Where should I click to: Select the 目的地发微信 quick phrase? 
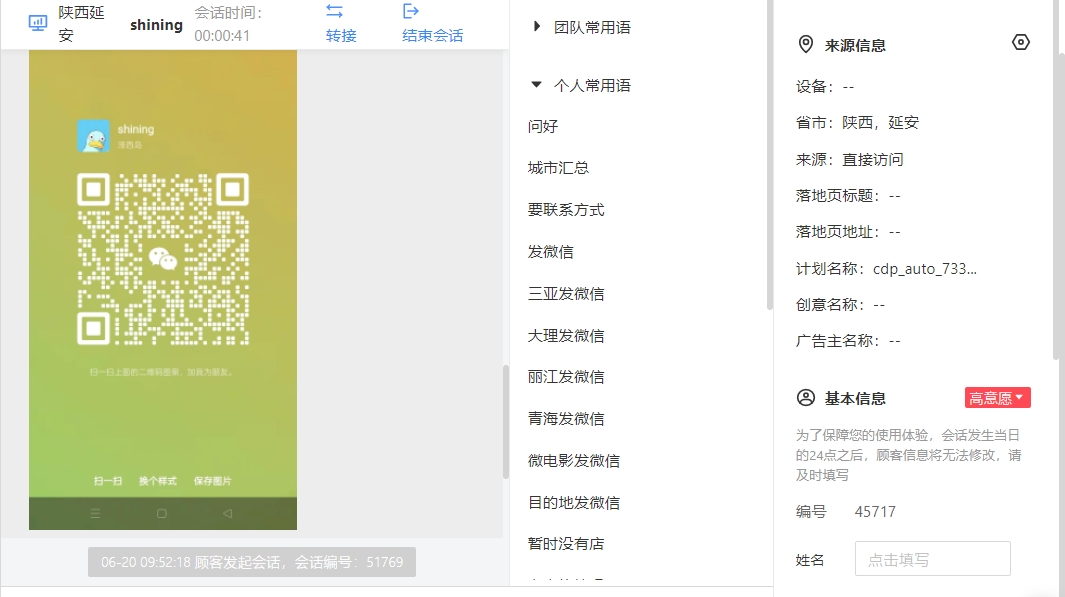tap(574, 503)
